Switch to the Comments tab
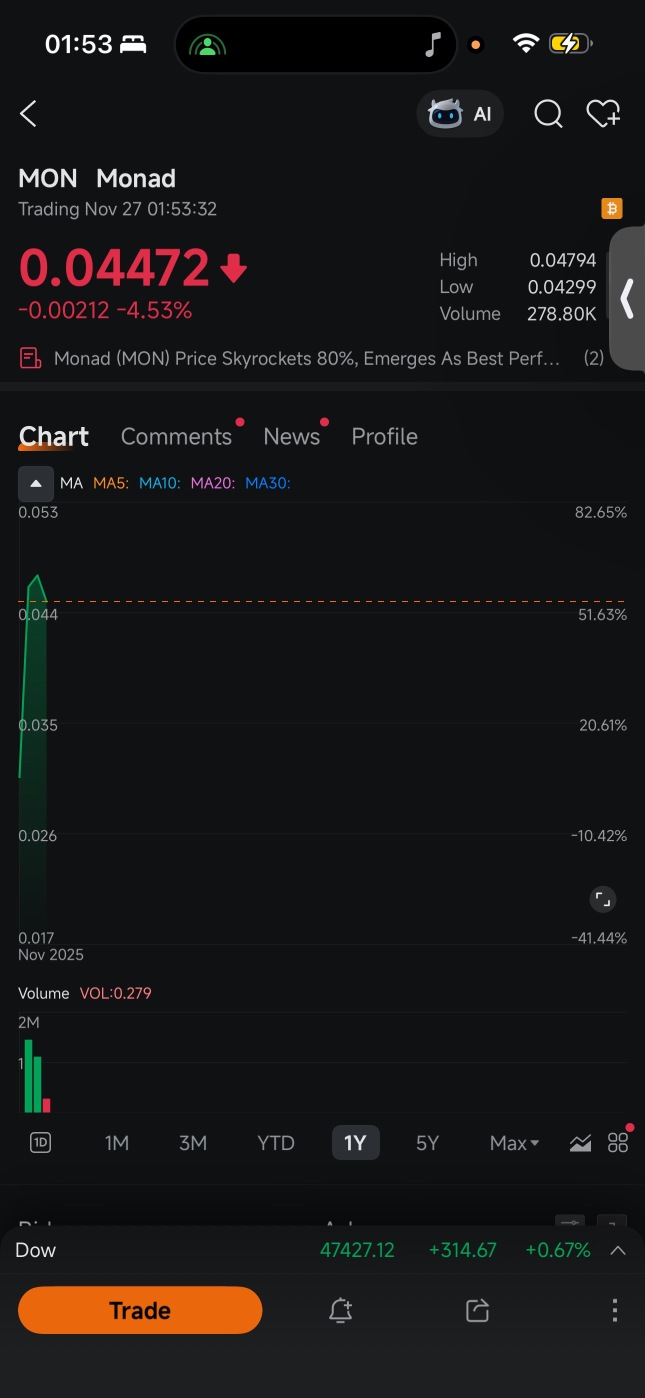This screenshot has height=1398, width=645. pyautogui.click(x=176, y=437)
